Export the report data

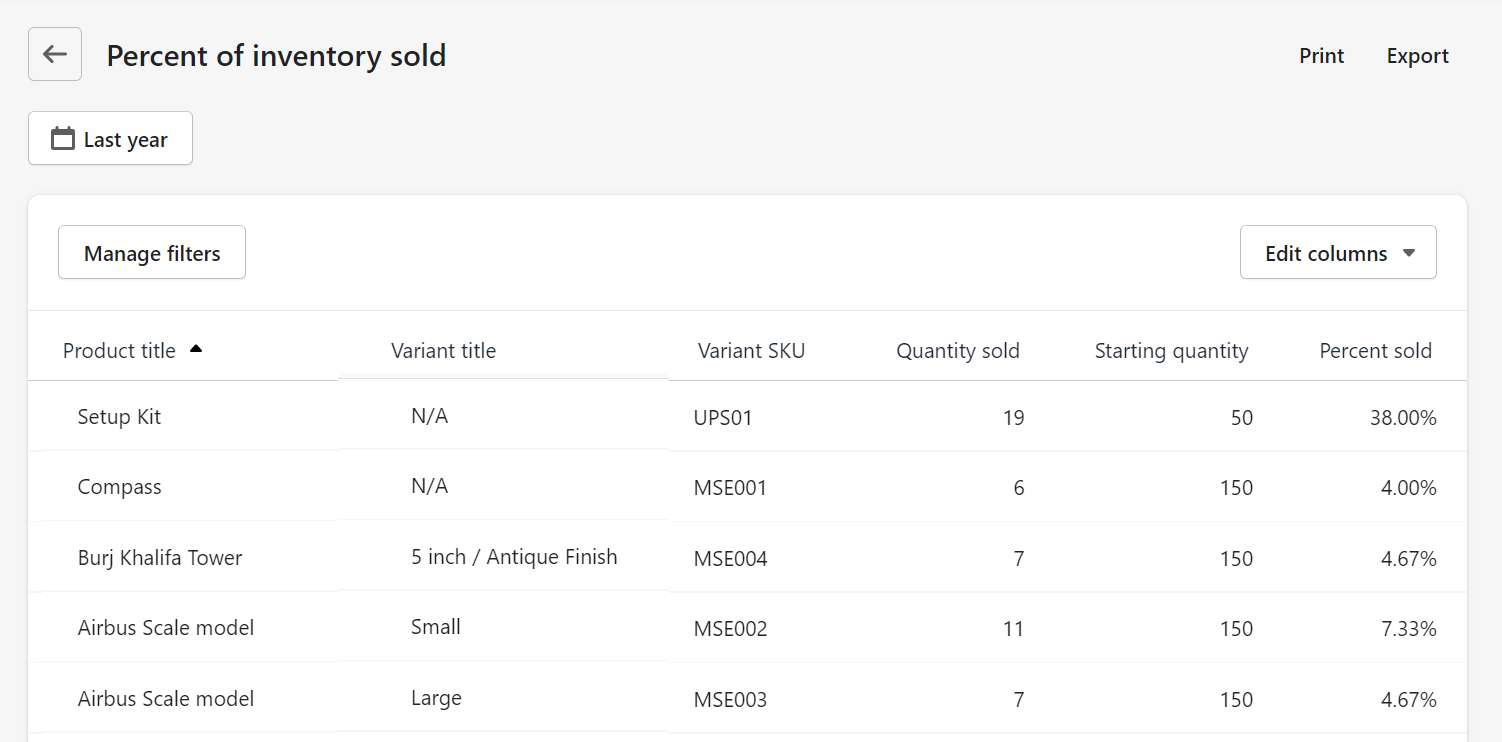click(x=1417, y=56)
